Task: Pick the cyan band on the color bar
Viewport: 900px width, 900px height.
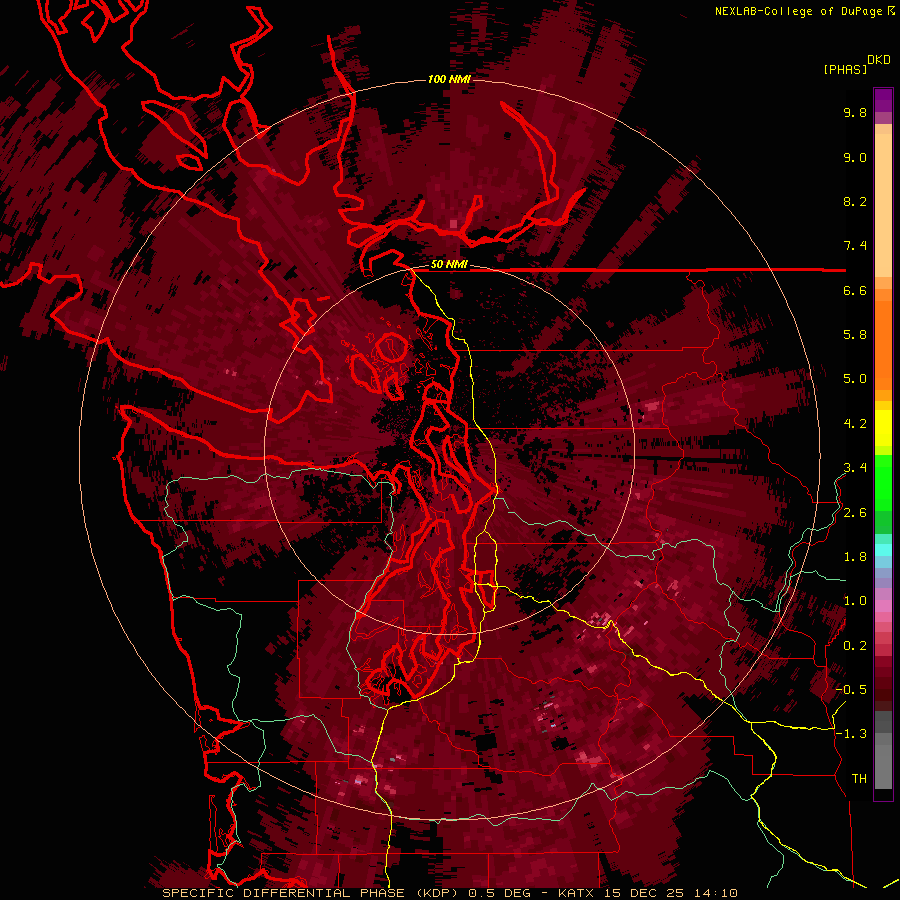Action: pyautogui.click(x=883, y=550)
